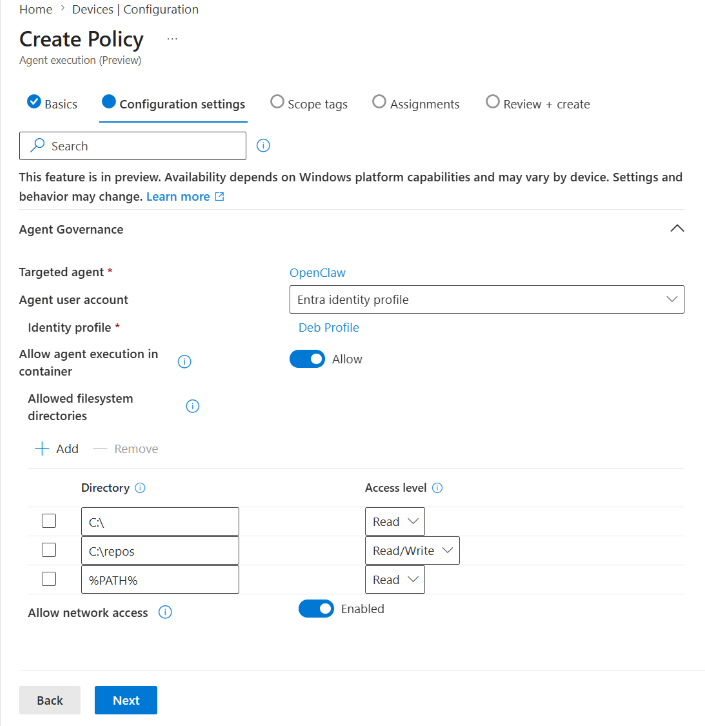This screenshot has height=726, width=705.
Task: Open the Agent user account dropdown
Action: tap(487, 300)
